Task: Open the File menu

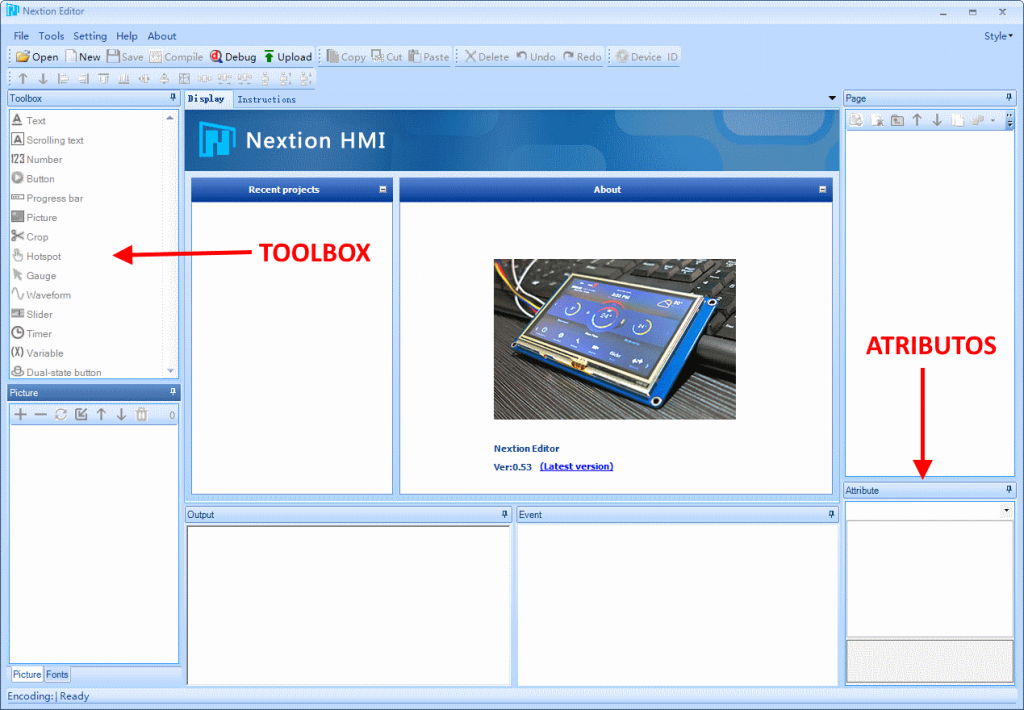Action: pos(21,36)
